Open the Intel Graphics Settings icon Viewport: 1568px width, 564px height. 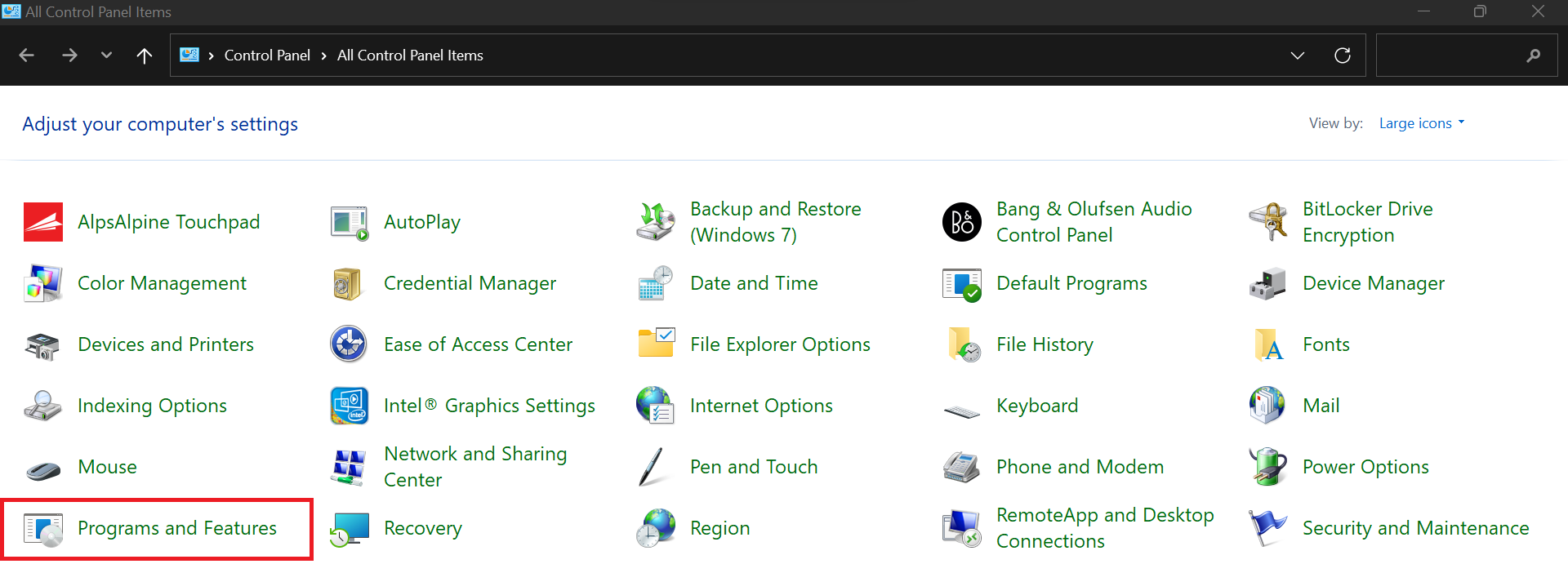click(x=350, y=406)
